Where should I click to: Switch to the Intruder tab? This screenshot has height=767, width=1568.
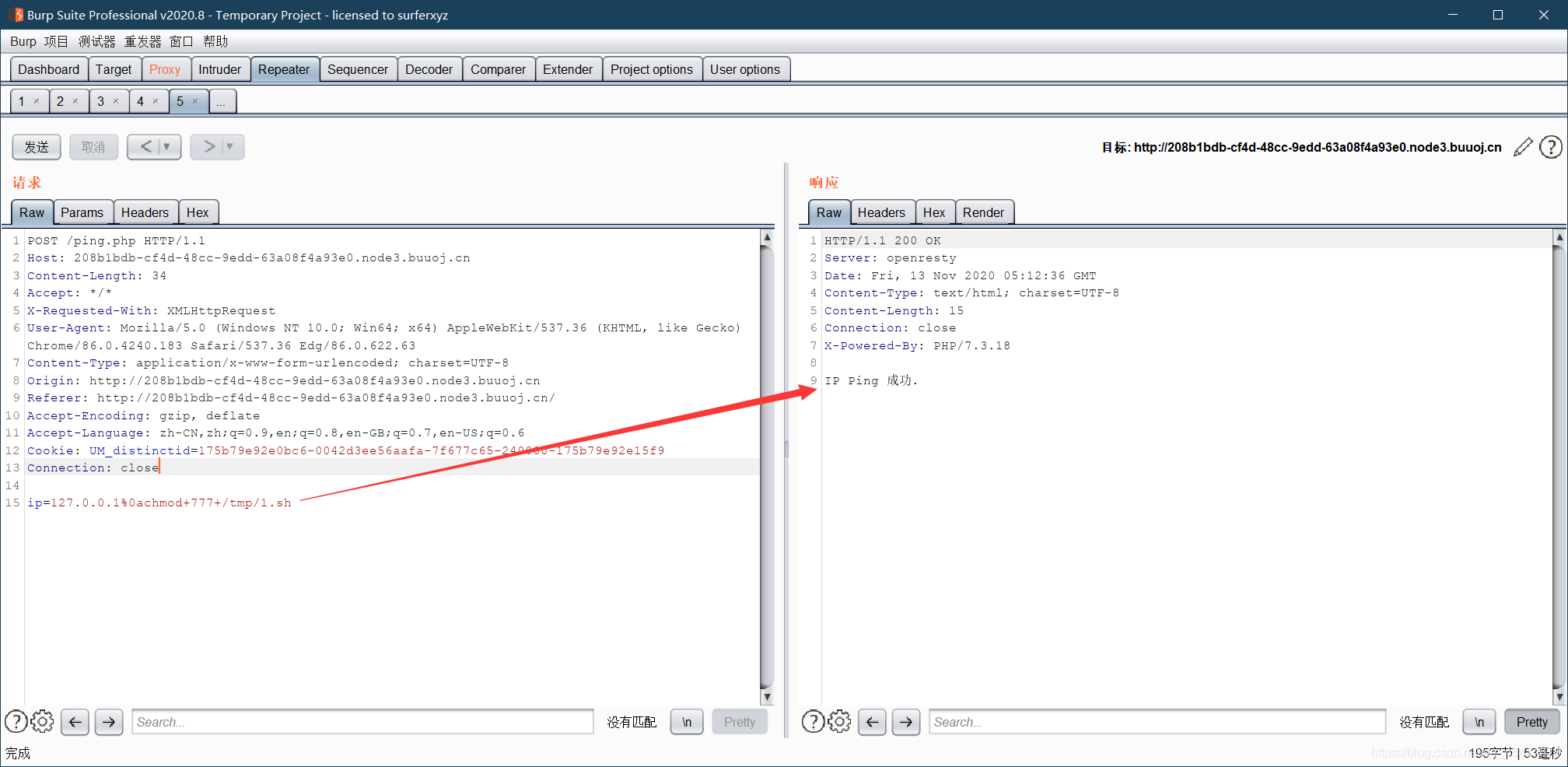point(220,69)
